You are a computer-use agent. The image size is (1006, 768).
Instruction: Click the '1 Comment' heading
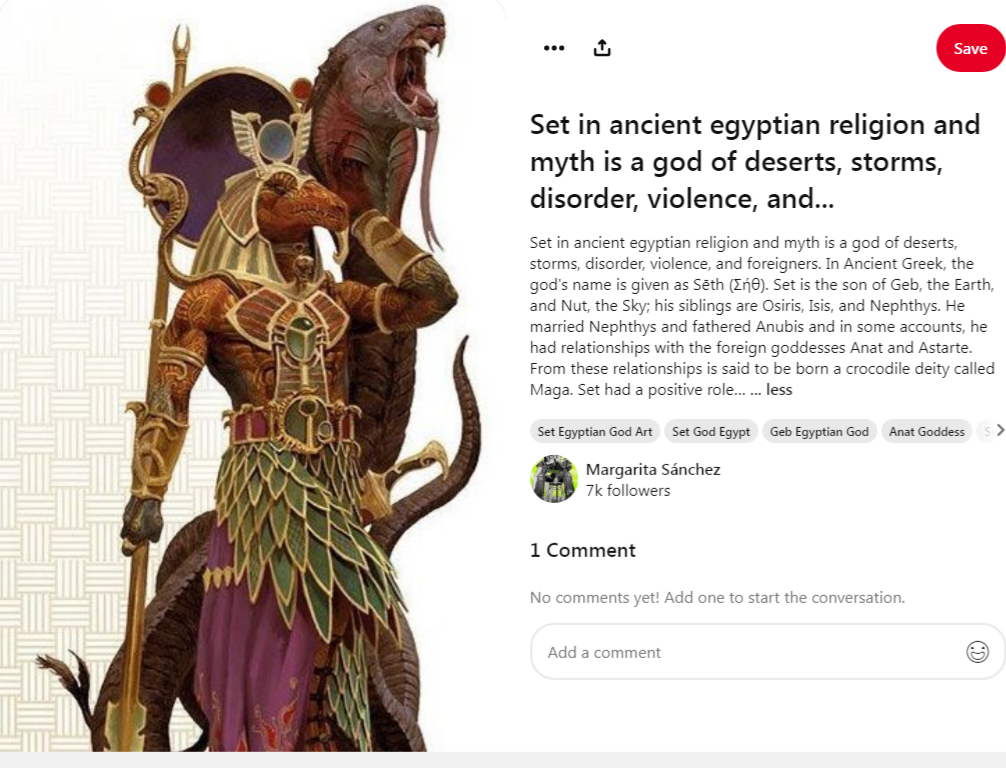583,550
